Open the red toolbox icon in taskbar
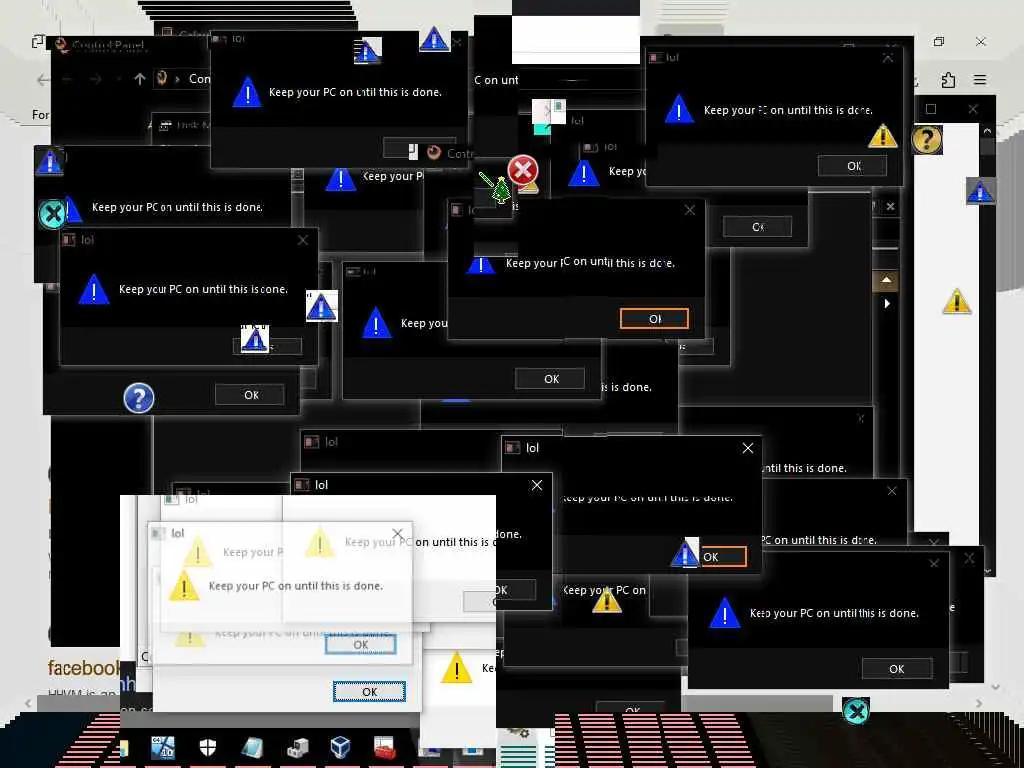The width and height of the screenshot is (1024, 768). 384,747
